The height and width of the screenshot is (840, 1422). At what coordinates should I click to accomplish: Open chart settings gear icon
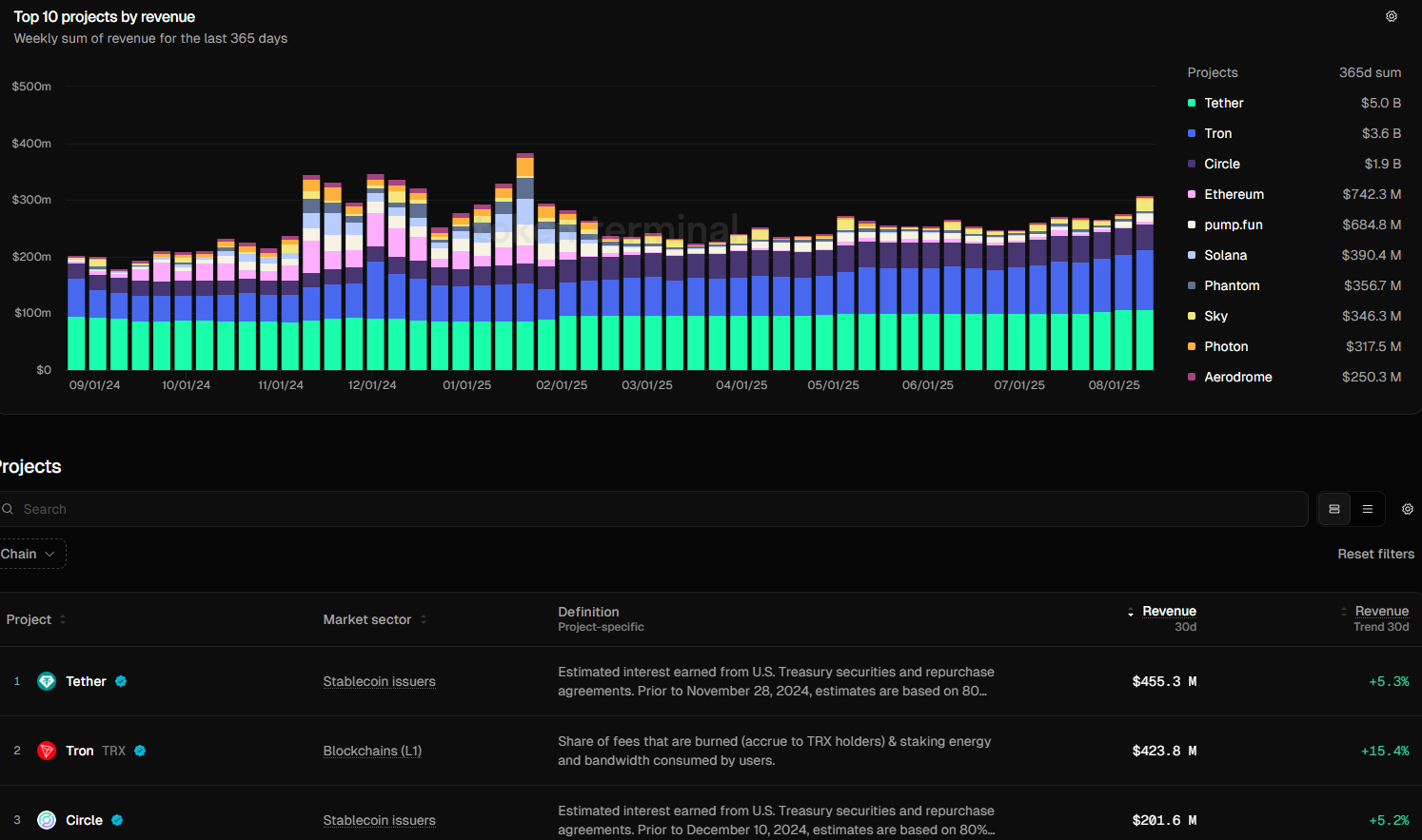tap(1392, 16)
